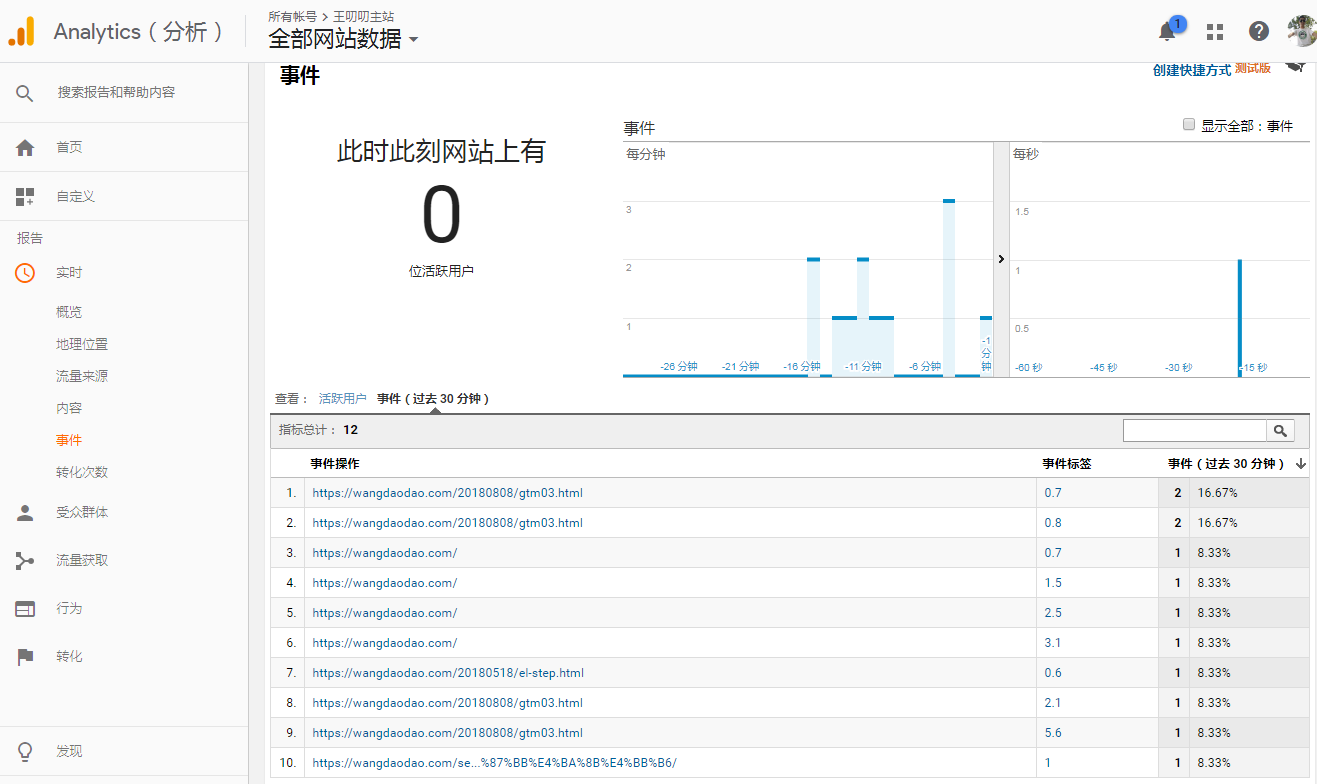Click the 事件操作 column header

pyautogui.click(x=335, y=464)
